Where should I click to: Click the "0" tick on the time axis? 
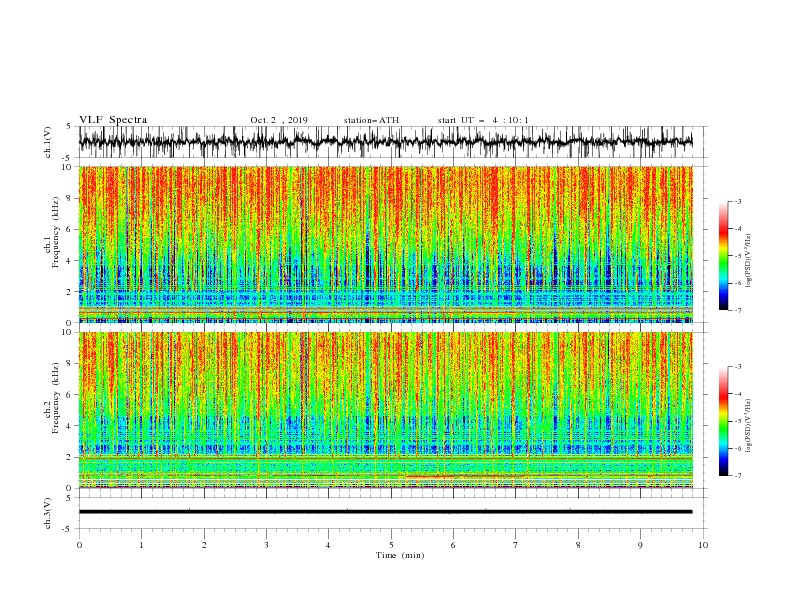(x=79, y=545)
